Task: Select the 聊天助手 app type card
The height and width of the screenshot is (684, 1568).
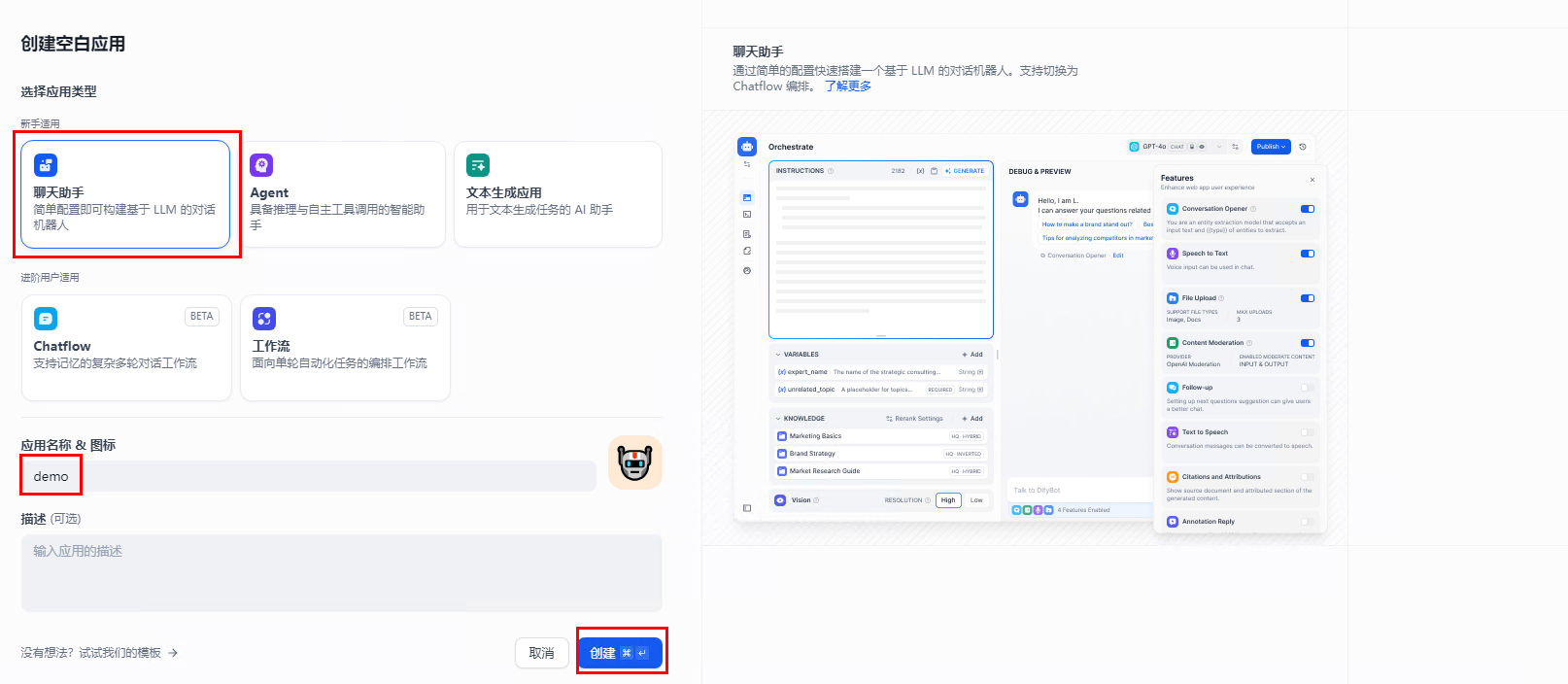Action: click(125, 194)
